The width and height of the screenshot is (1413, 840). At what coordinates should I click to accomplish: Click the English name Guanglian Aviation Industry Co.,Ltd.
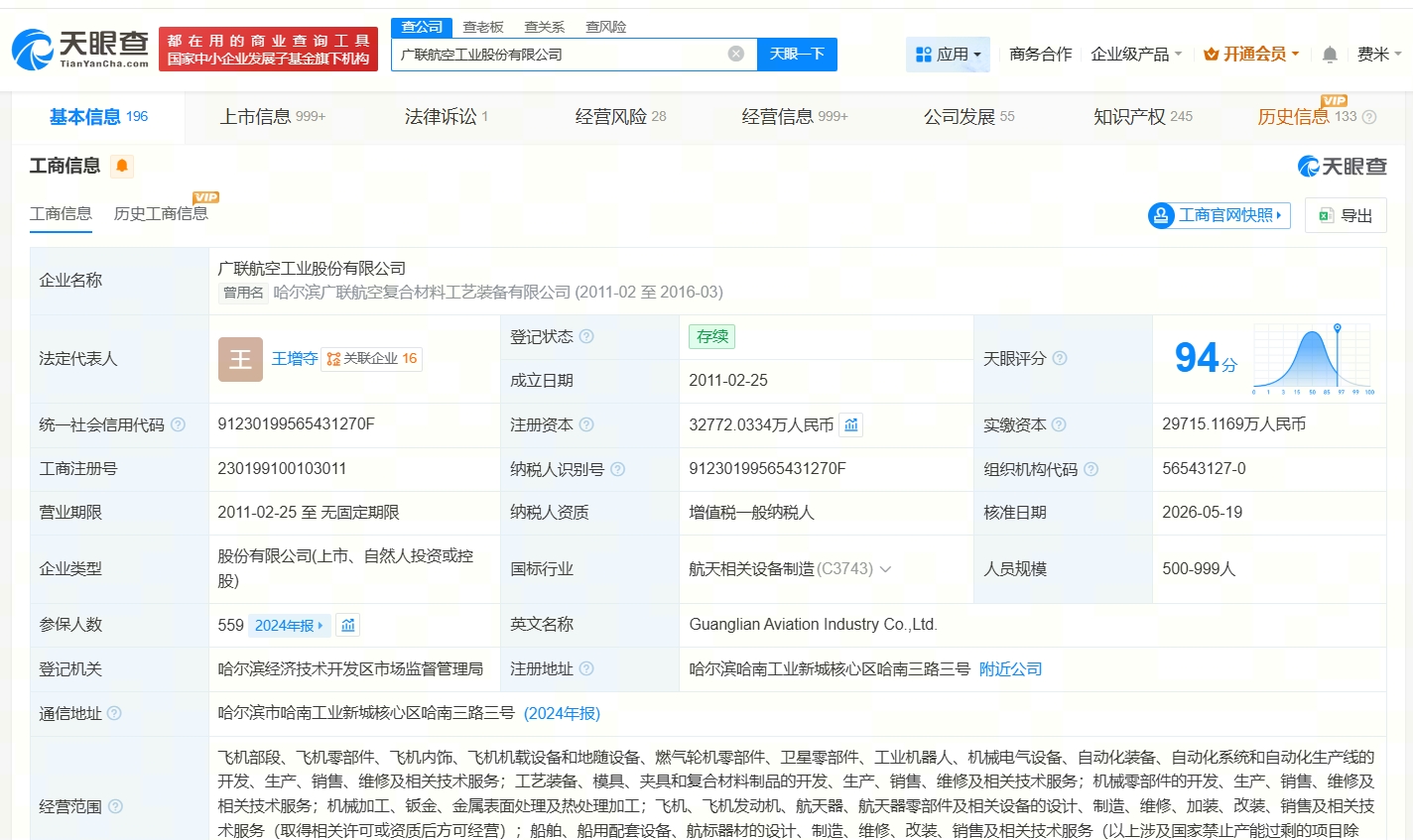click(x=814, y=625)
